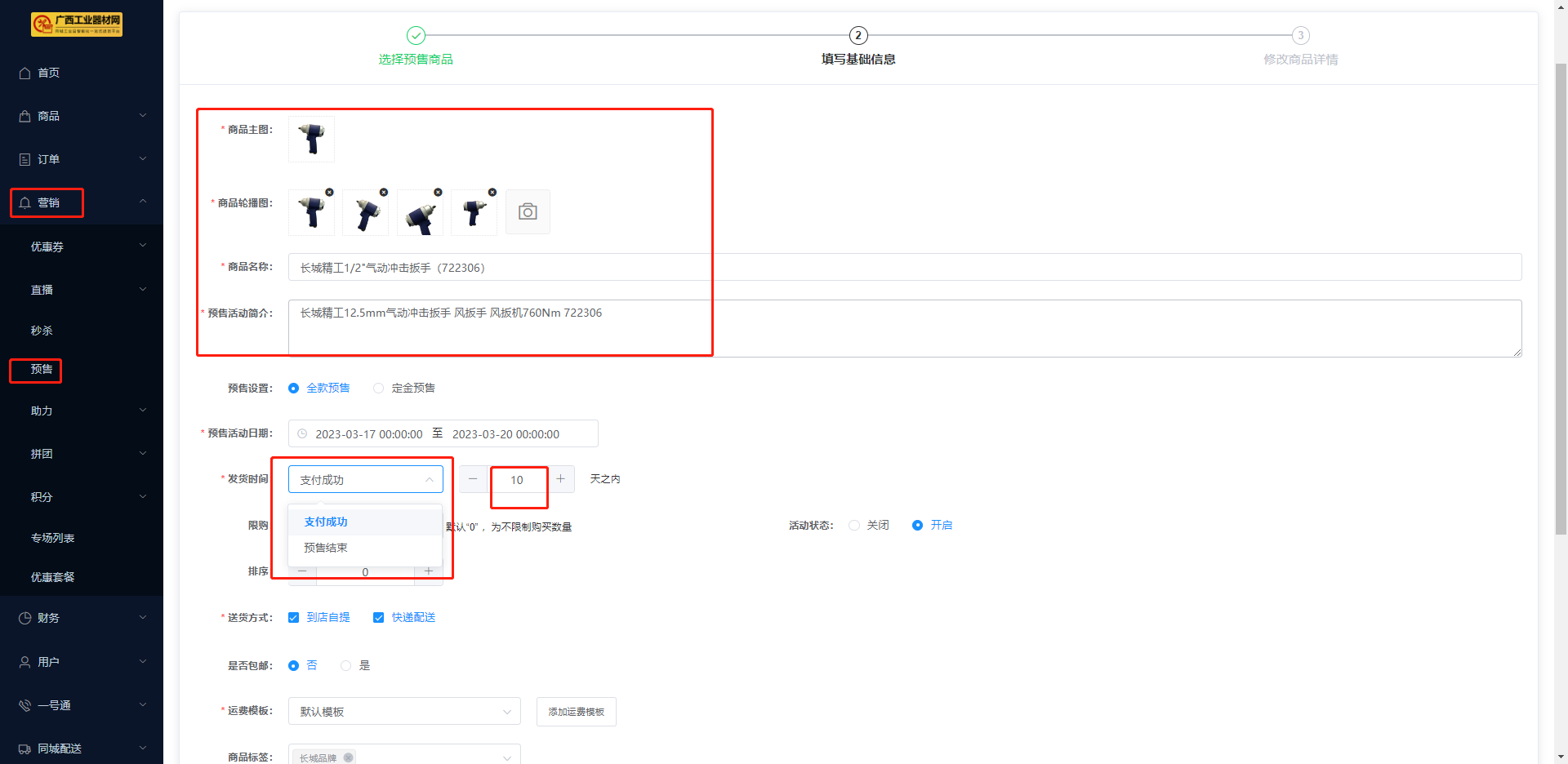Open the 财务 finance menu icon
1568x764 pixels.
pos(25,618)
